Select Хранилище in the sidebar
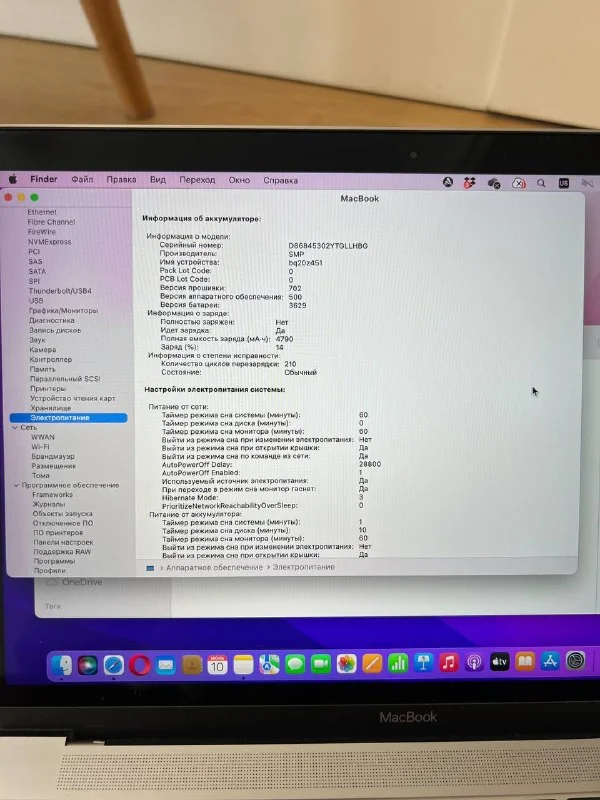This screenshot has width=600, height=800. pyautogui.click(x=51, y=408)
